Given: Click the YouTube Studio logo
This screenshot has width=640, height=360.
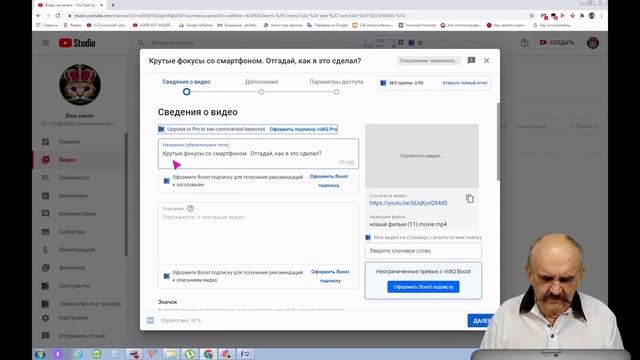Looking at the screenshot, I should (x=77, y=43).
